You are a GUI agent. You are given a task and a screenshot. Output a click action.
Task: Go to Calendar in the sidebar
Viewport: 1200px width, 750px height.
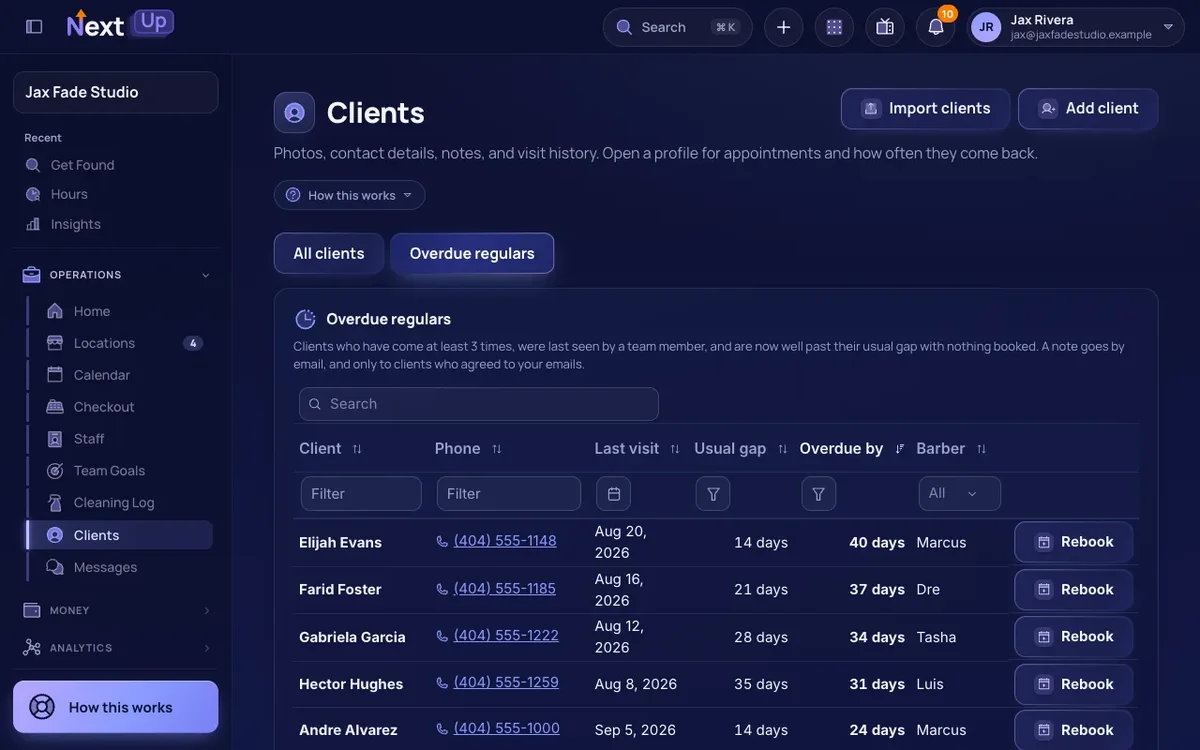120,375
